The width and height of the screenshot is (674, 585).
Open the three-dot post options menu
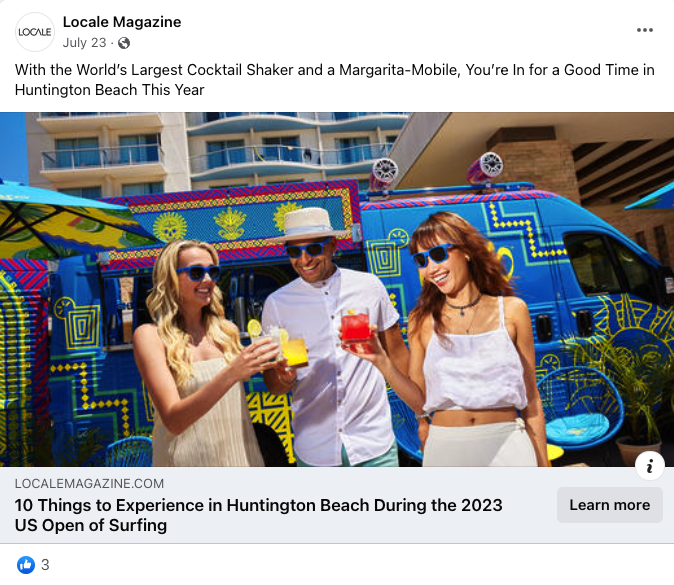pos(645,30)
